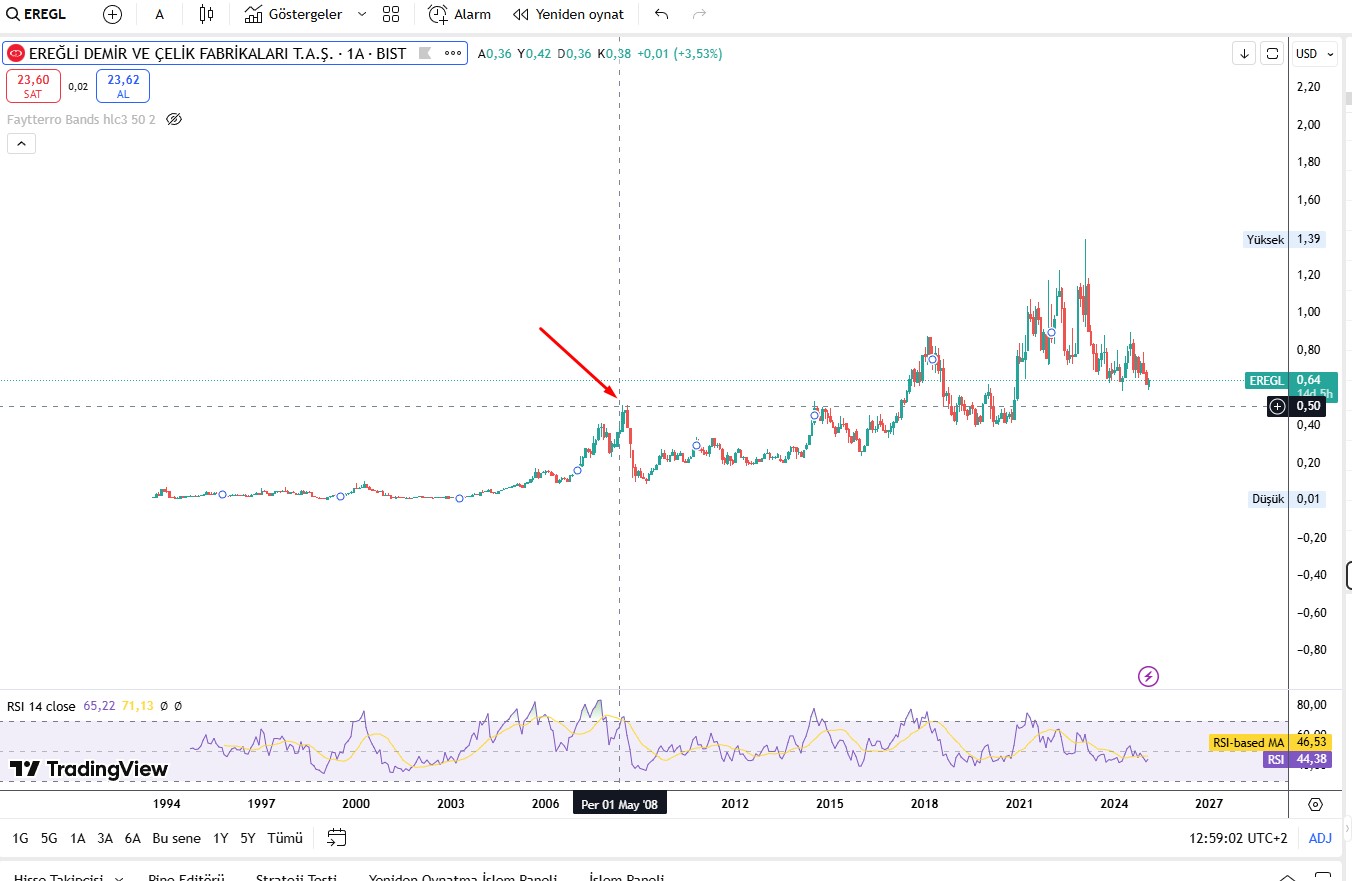Open go-to-date calendar icon

tap(337, 838)
